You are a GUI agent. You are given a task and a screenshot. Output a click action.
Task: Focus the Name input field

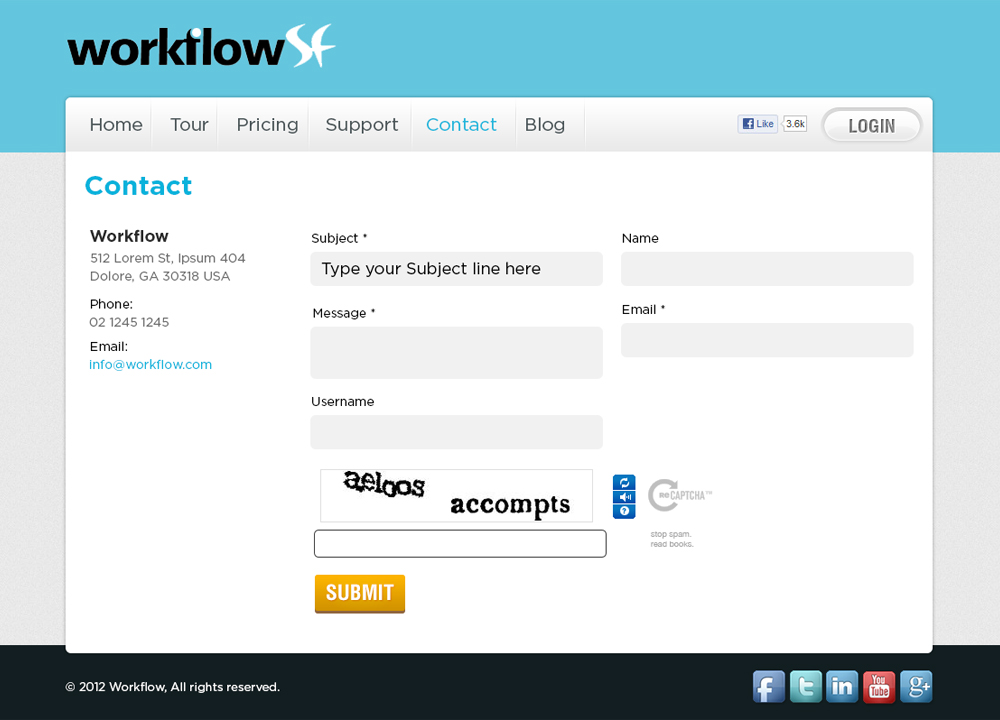click(x=767, y=268)
